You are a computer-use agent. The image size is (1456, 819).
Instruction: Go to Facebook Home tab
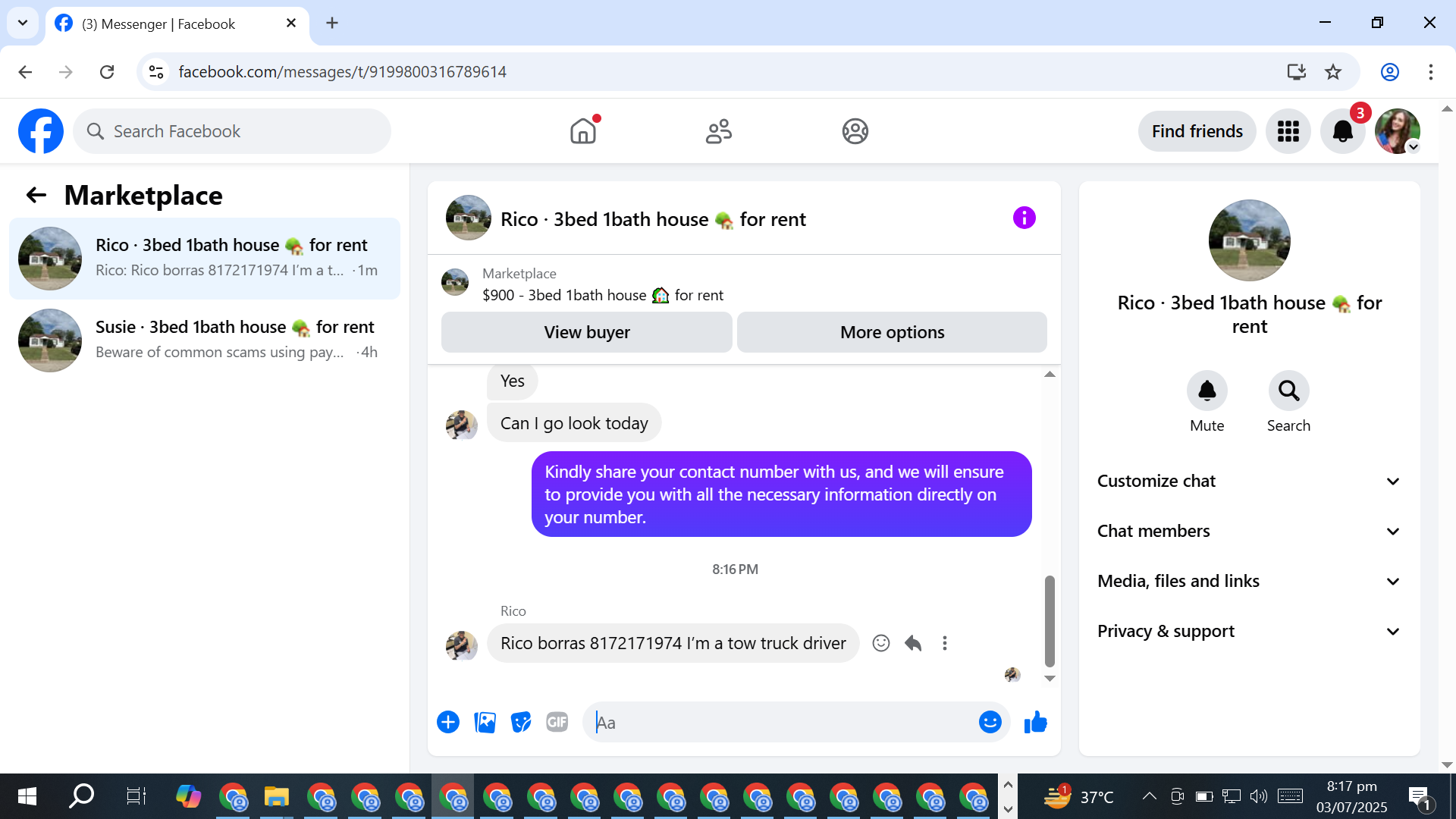(x=582, y=131)
